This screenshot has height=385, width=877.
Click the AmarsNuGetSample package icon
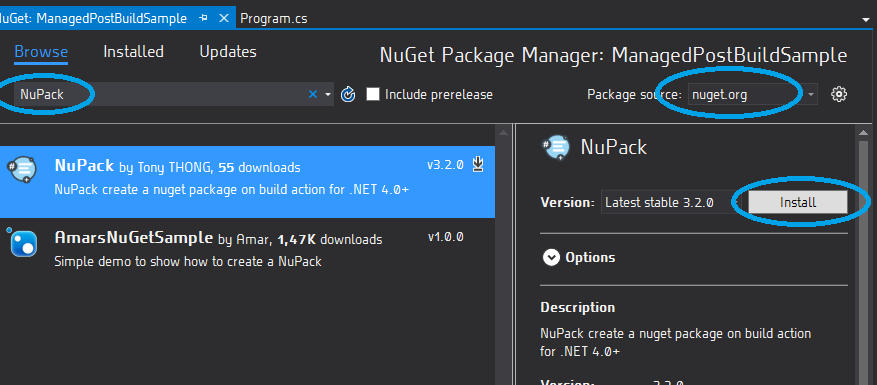pyautogui.click(x=22, y=242)
